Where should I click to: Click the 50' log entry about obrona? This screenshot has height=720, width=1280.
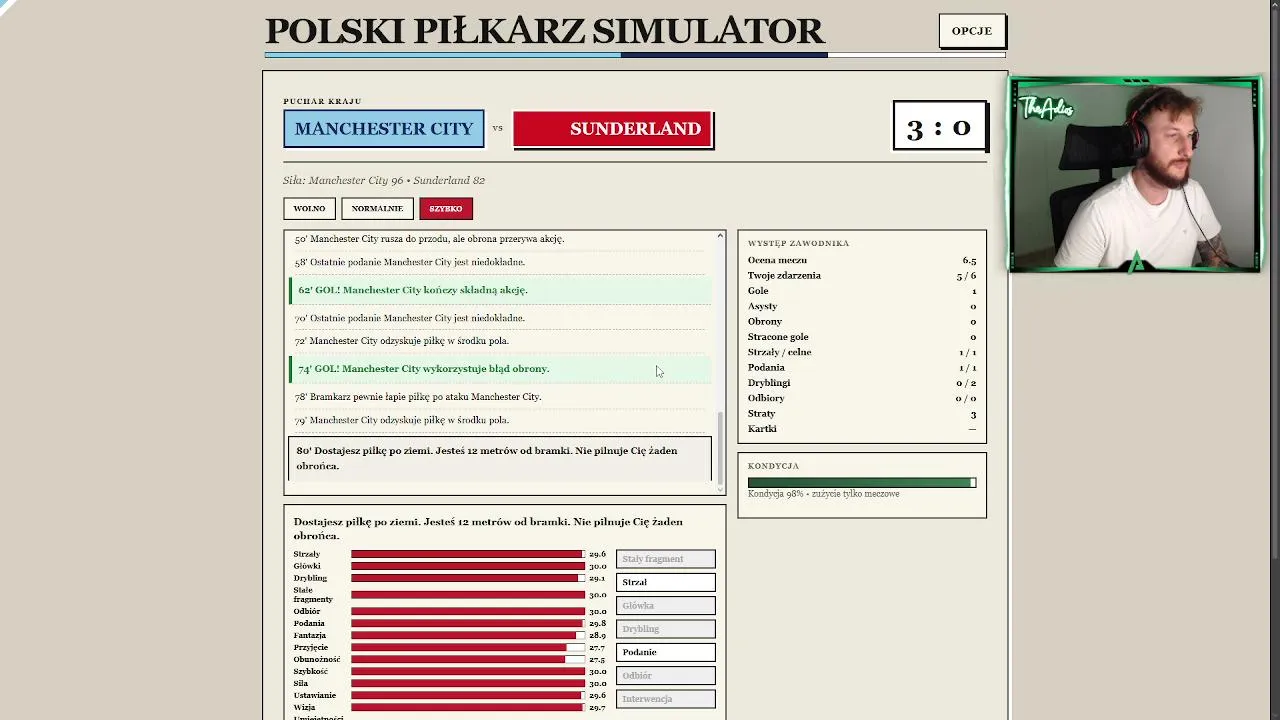point(500,239)
